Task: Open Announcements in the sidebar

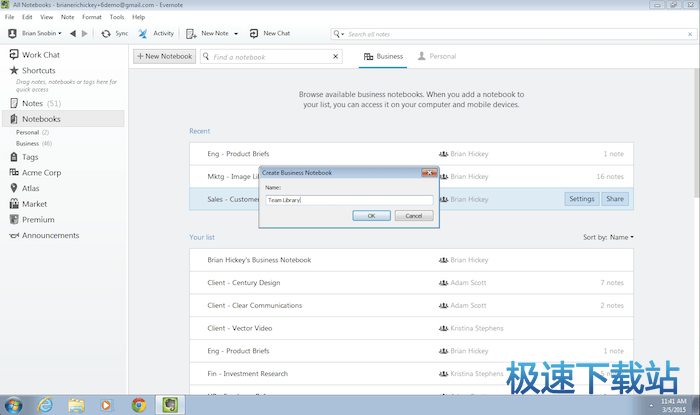Action: click(x=44, y=235)
